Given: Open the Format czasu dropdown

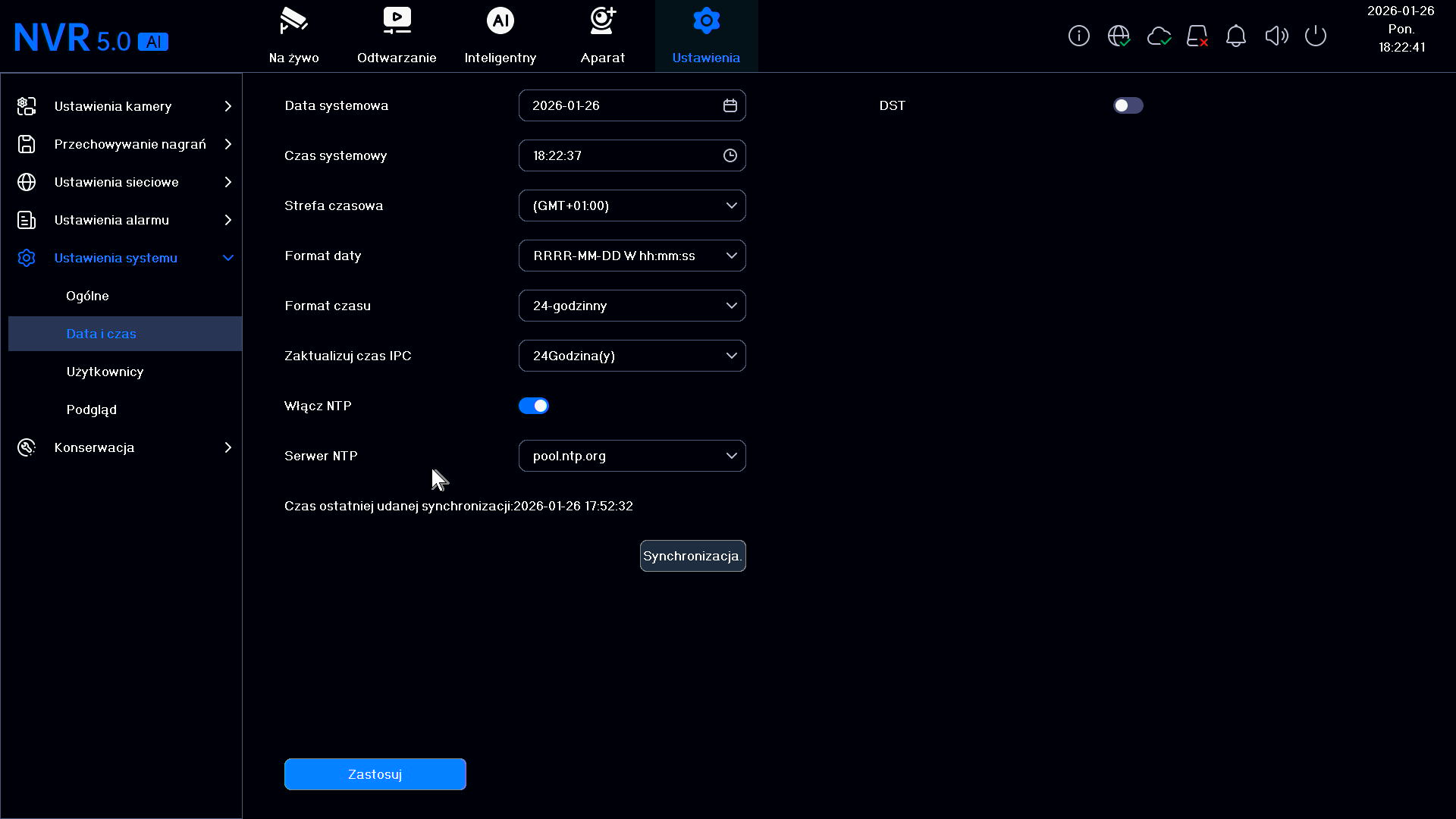Looking at the screenshot, I should 632,306.
